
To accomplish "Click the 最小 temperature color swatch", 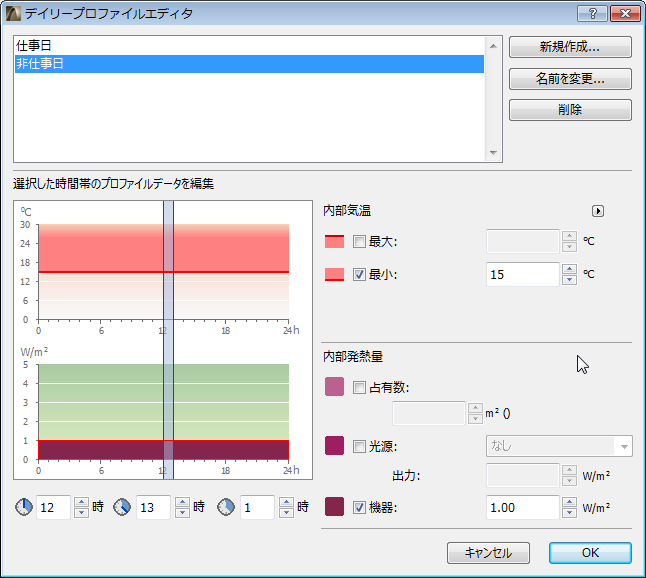I will coord(334,274).
